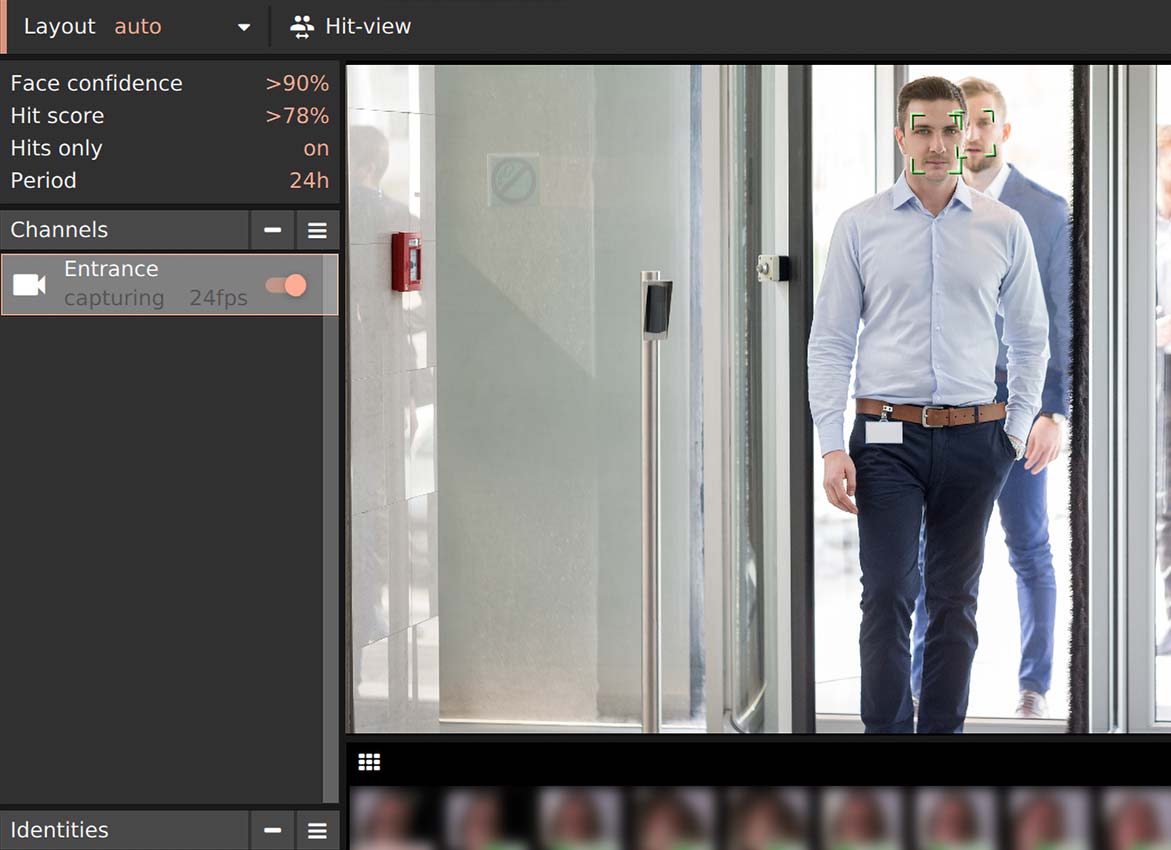Screen dimensions: 1171x850
Task: Click the Hit-view label in toolbar
Action: (368, 27)
